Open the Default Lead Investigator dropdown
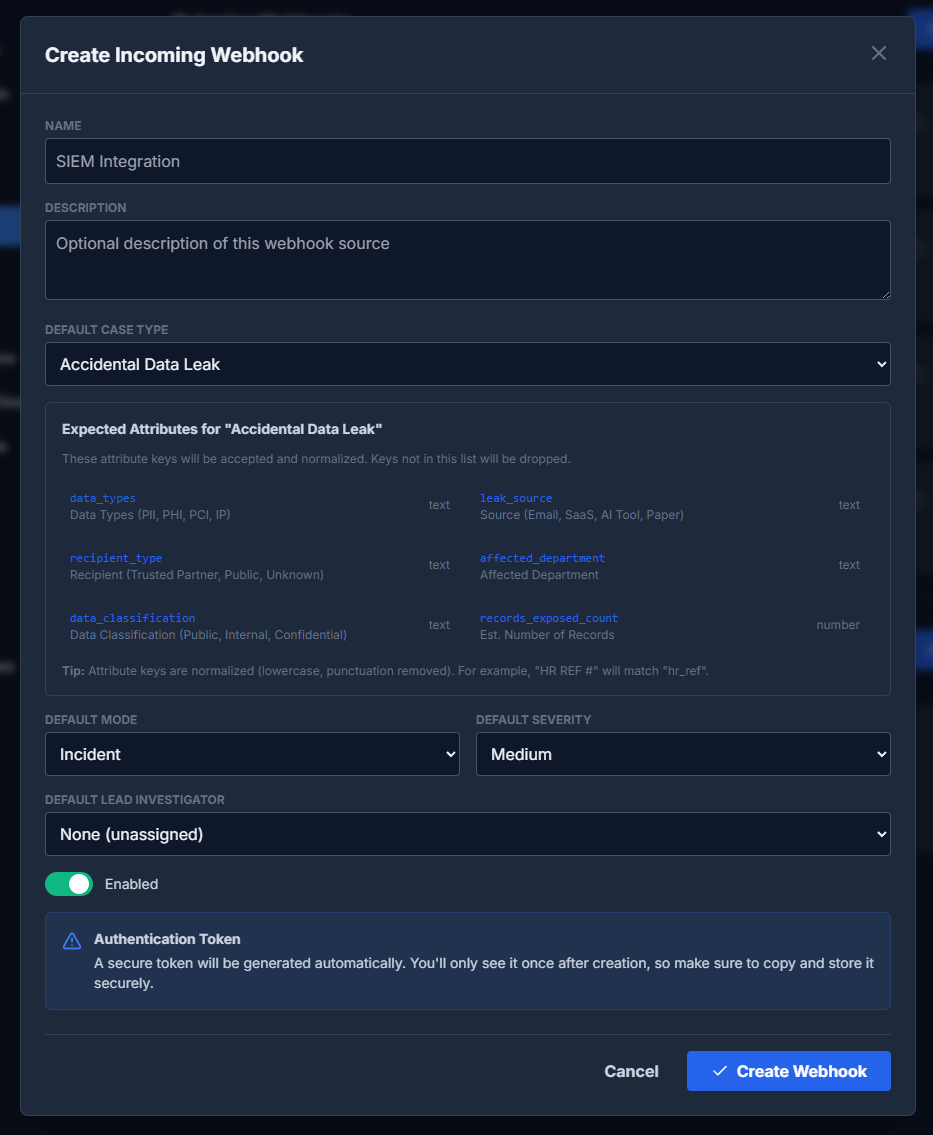Viewport: 933px width, 1135px height. coord(468,833)
